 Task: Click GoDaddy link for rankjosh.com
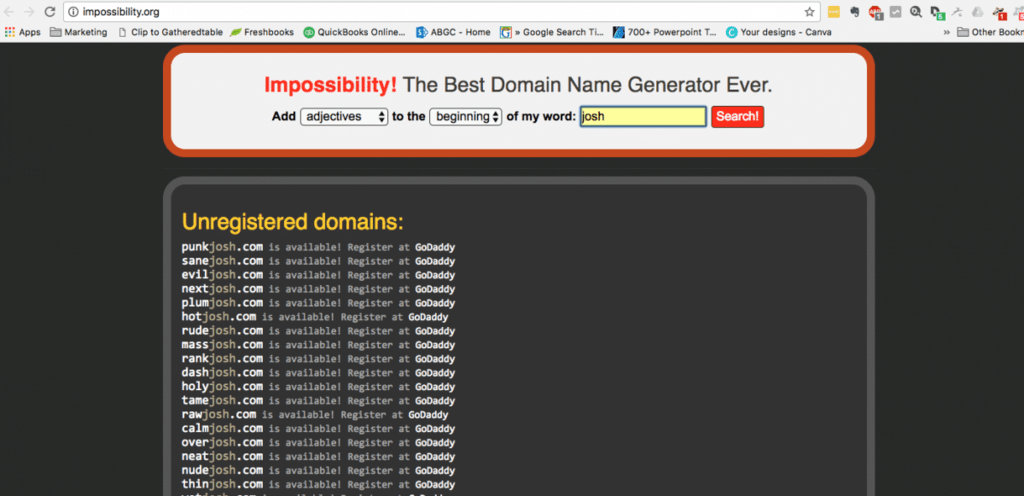coord(435,359)
